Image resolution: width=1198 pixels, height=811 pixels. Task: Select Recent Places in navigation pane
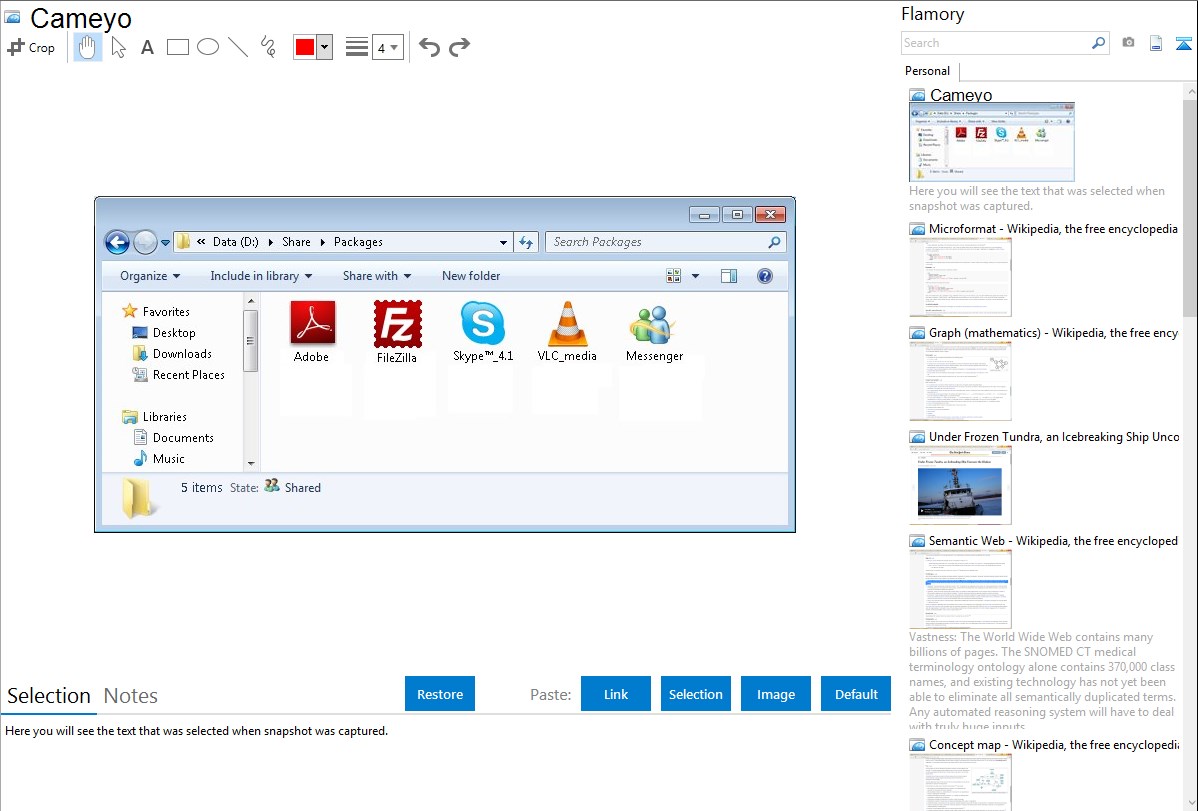click(x=179, y=375)
